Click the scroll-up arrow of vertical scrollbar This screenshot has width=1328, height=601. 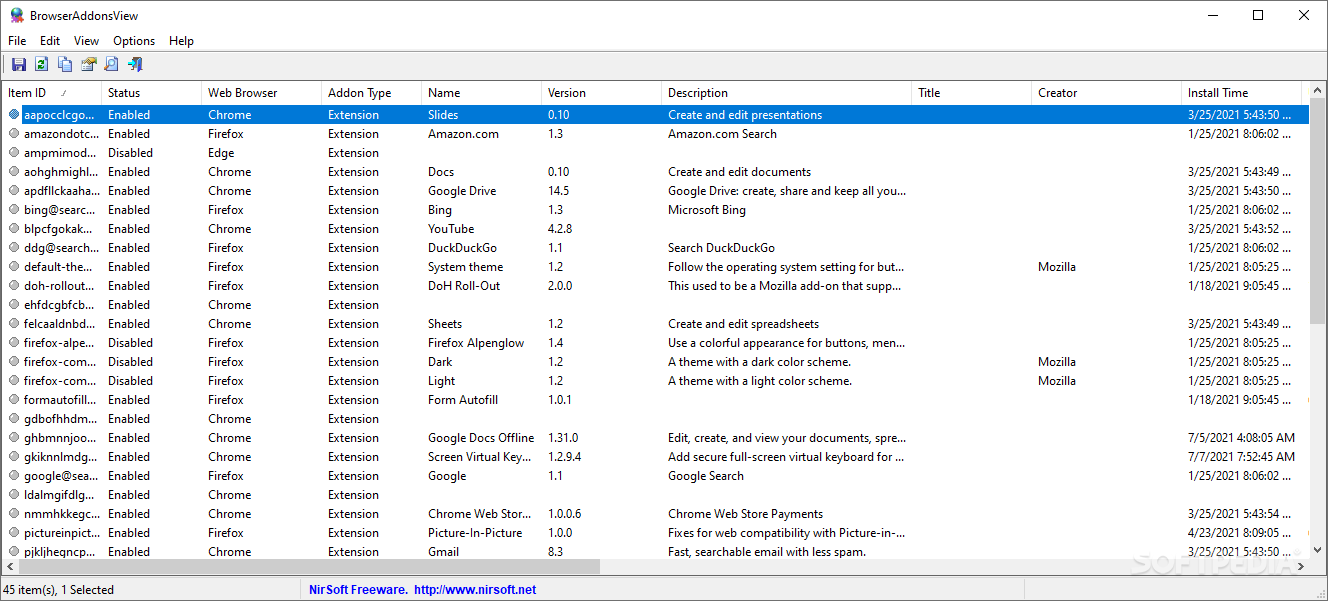tap(1317, 91)
